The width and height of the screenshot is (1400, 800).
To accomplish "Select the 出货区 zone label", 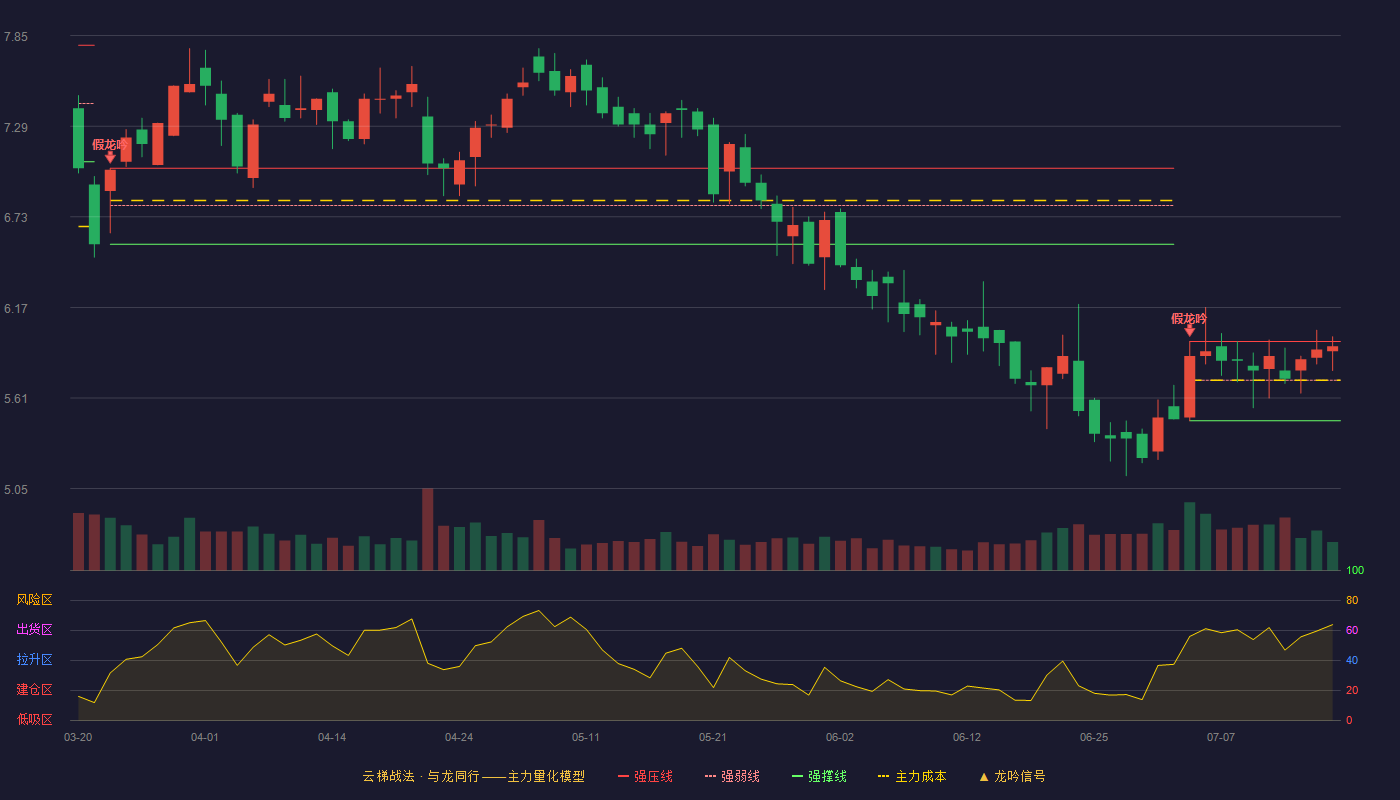I will 34,630.
